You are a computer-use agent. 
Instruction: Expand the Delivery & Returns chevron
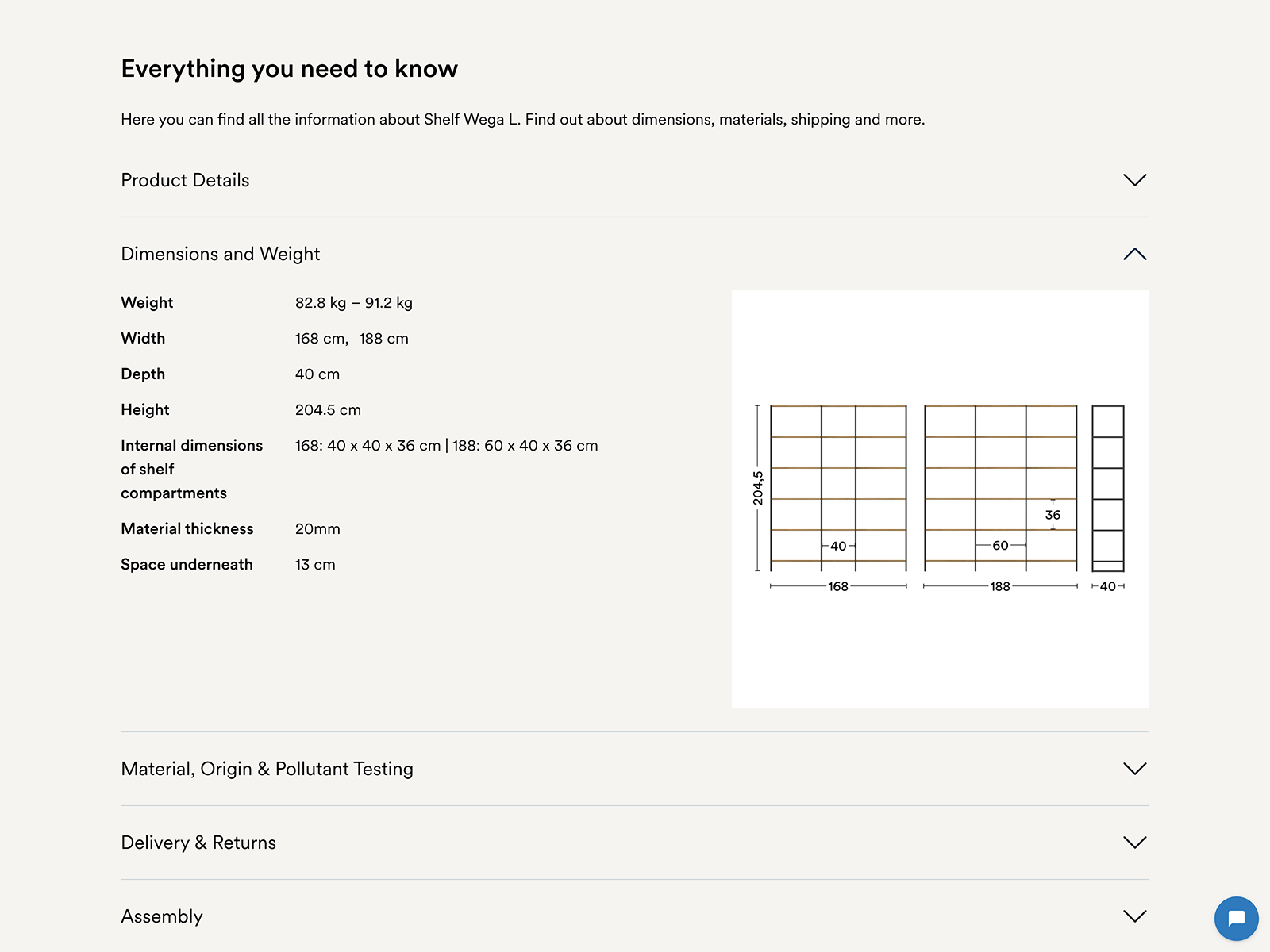click(1134, 843)
